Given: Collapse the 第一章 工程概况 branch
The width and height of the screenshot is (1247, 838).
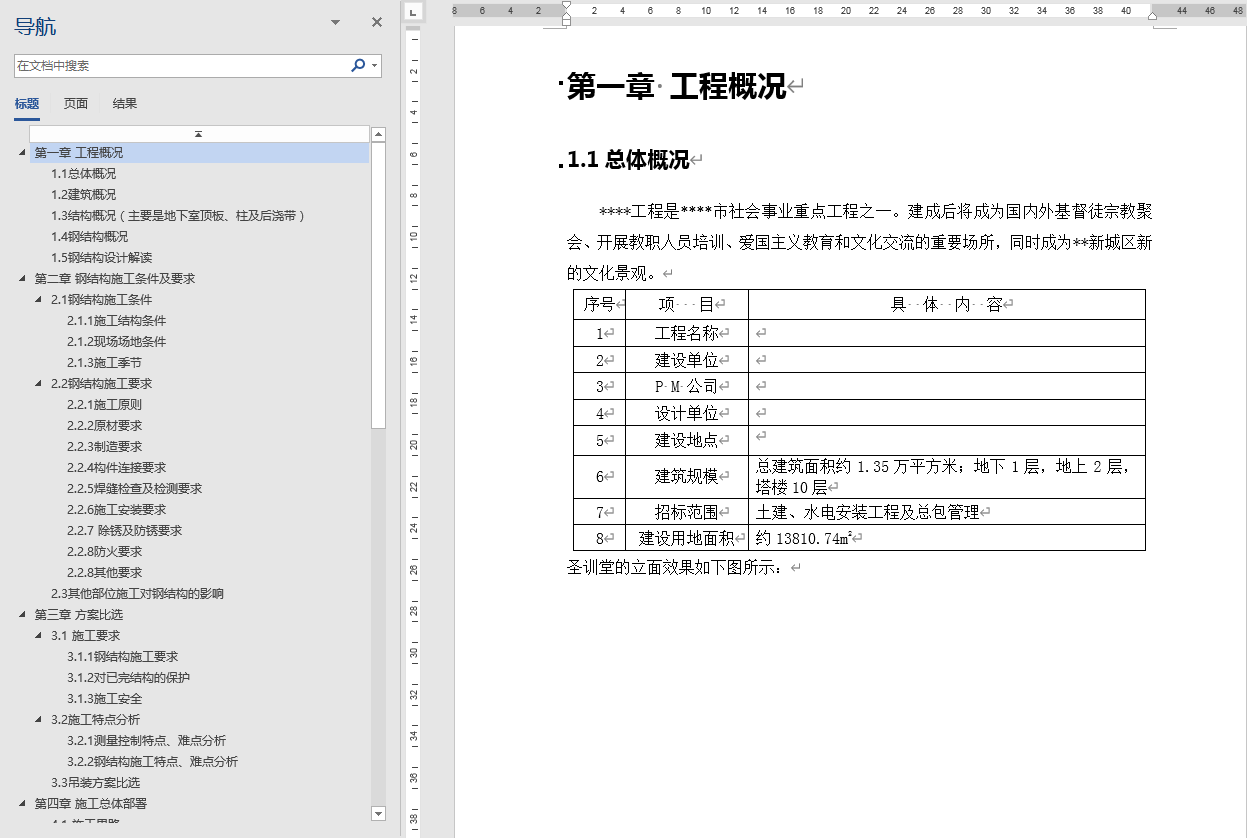Looking at the screenshot, I should pyautogui.click(x=23, y=153).
